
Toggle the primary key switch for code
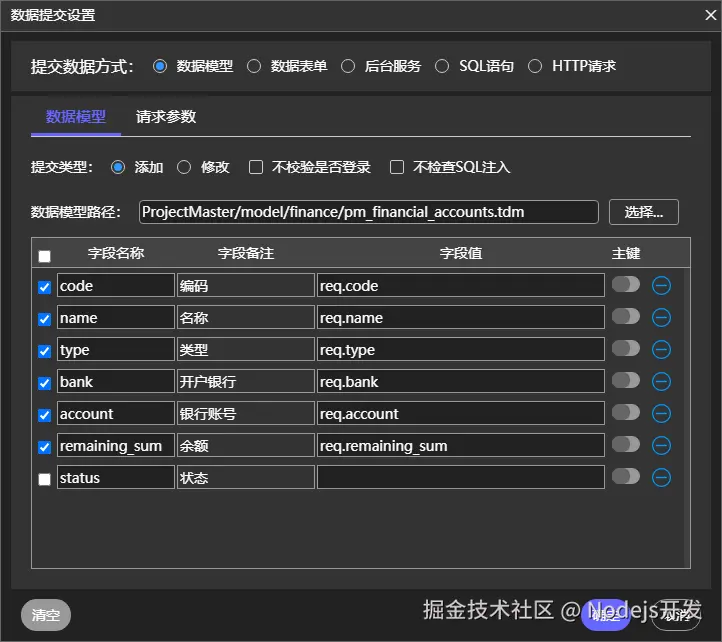pos(626,285)
